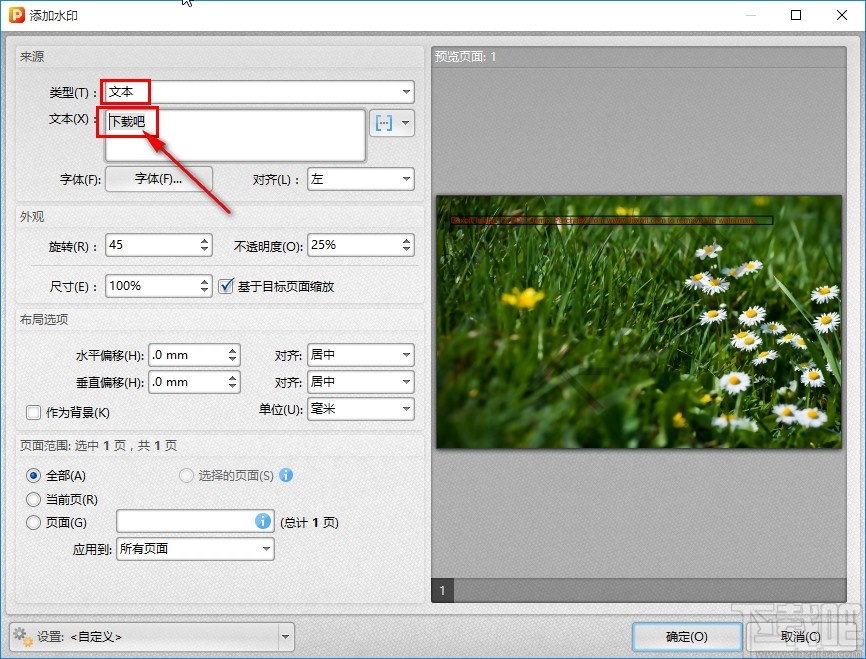The width and height of the screenshot is (866, 659).
Task: Increase the 旋转 rotation value
Action: (x=205, y=240)
